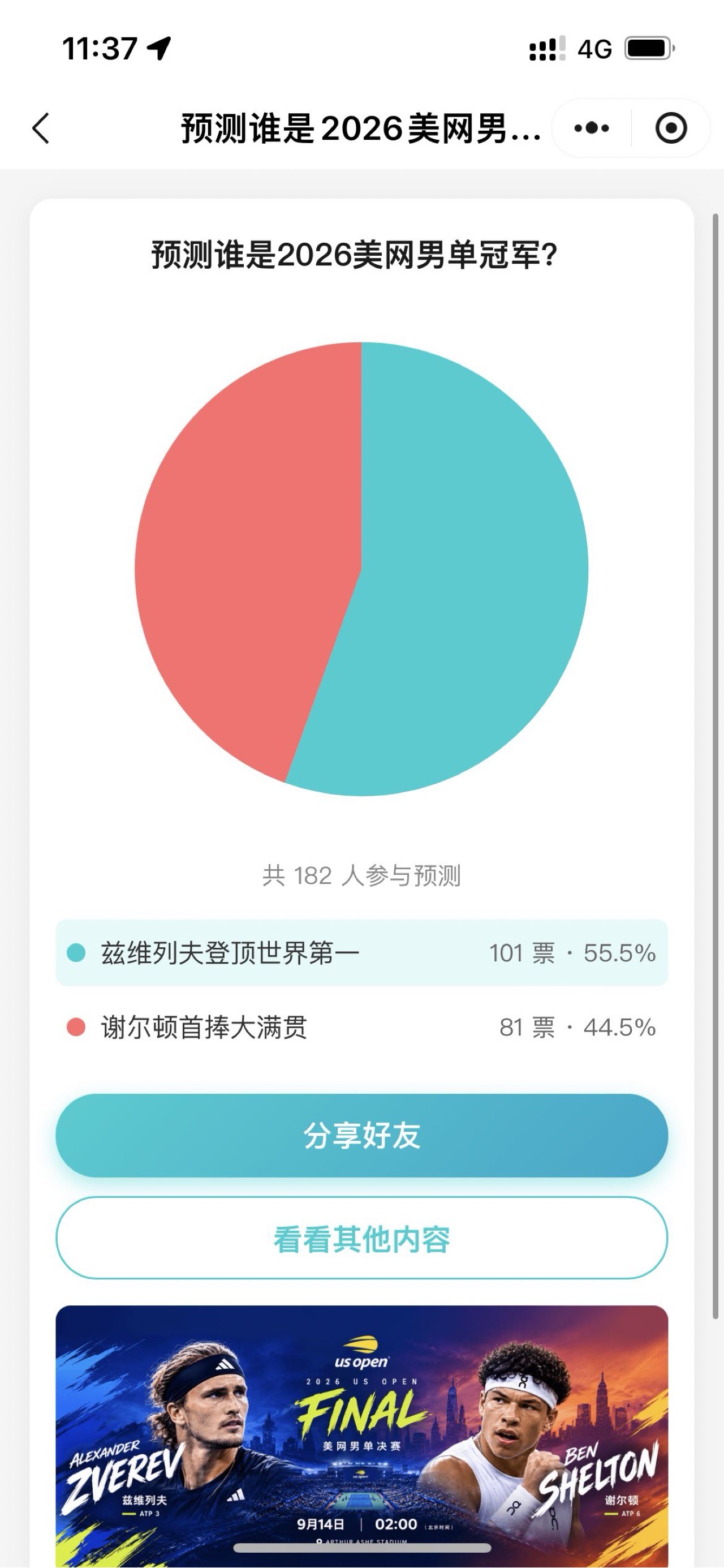724x1568 pixels.
Task: Tap the back arrow icon
Action: (x=41, y=128)
